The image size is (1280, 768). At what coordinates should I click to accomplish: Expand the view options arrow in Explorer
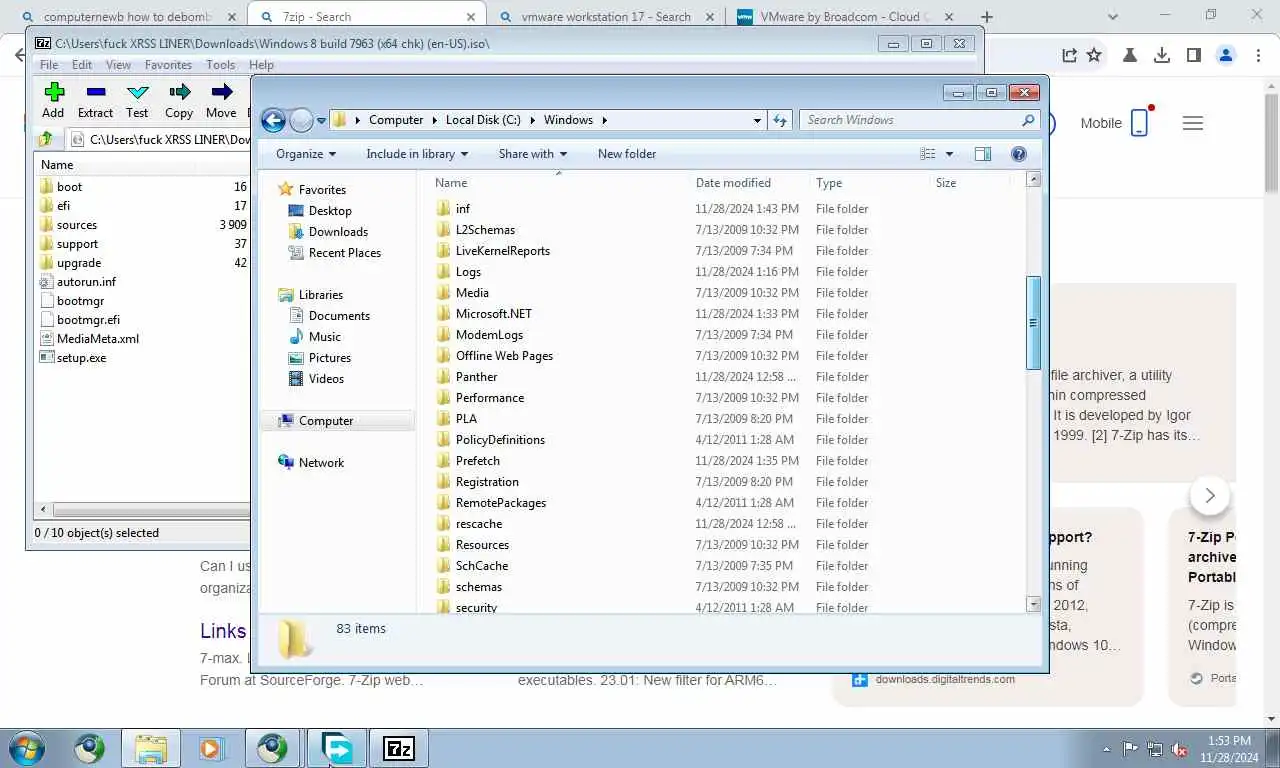click(949, 154)
